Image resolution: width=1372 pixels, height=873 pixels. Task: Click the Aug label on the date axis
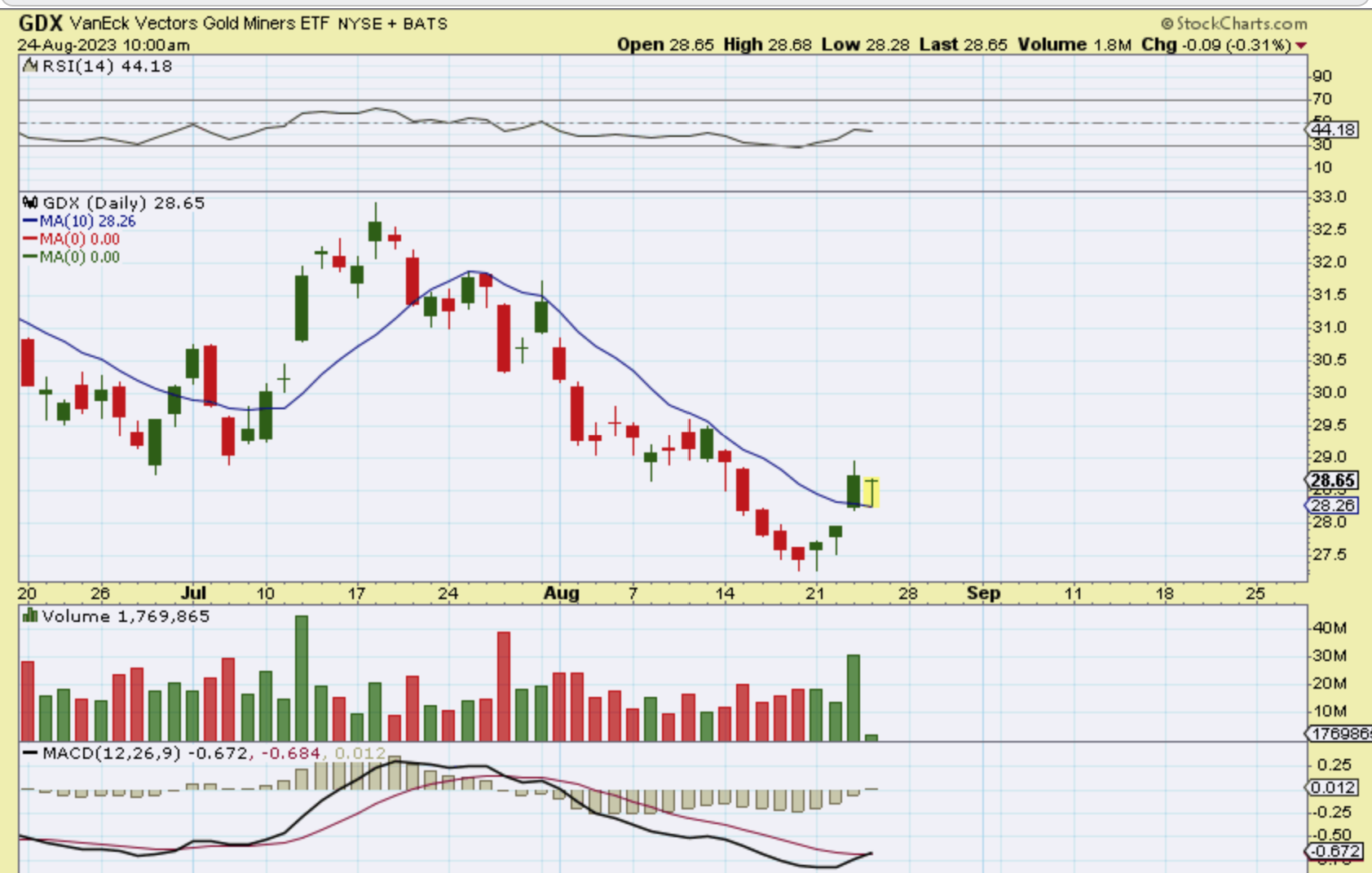coord(561,593)
